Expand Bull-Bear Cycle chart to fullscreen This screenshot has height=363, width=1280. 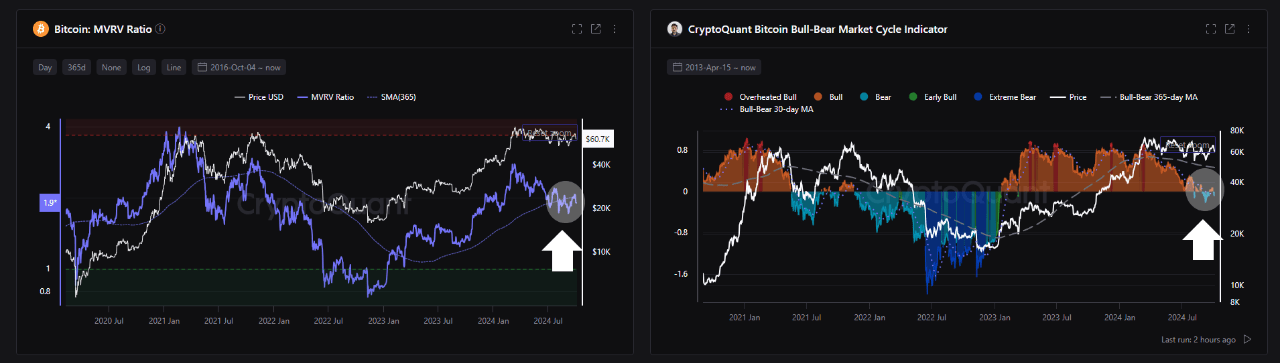1212,29
